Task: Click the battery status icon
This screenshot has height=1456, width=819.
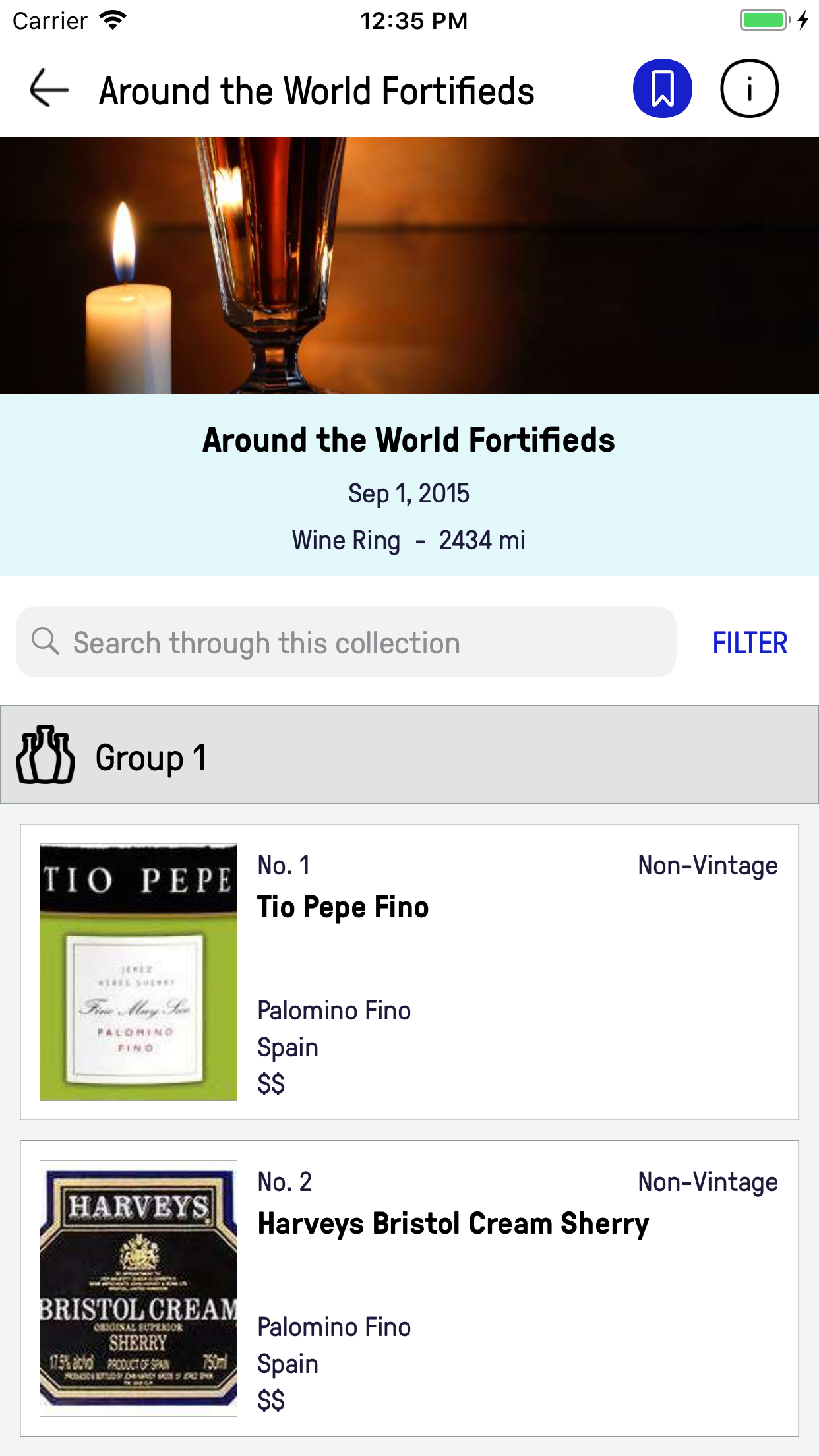Action: click(764, 20)
